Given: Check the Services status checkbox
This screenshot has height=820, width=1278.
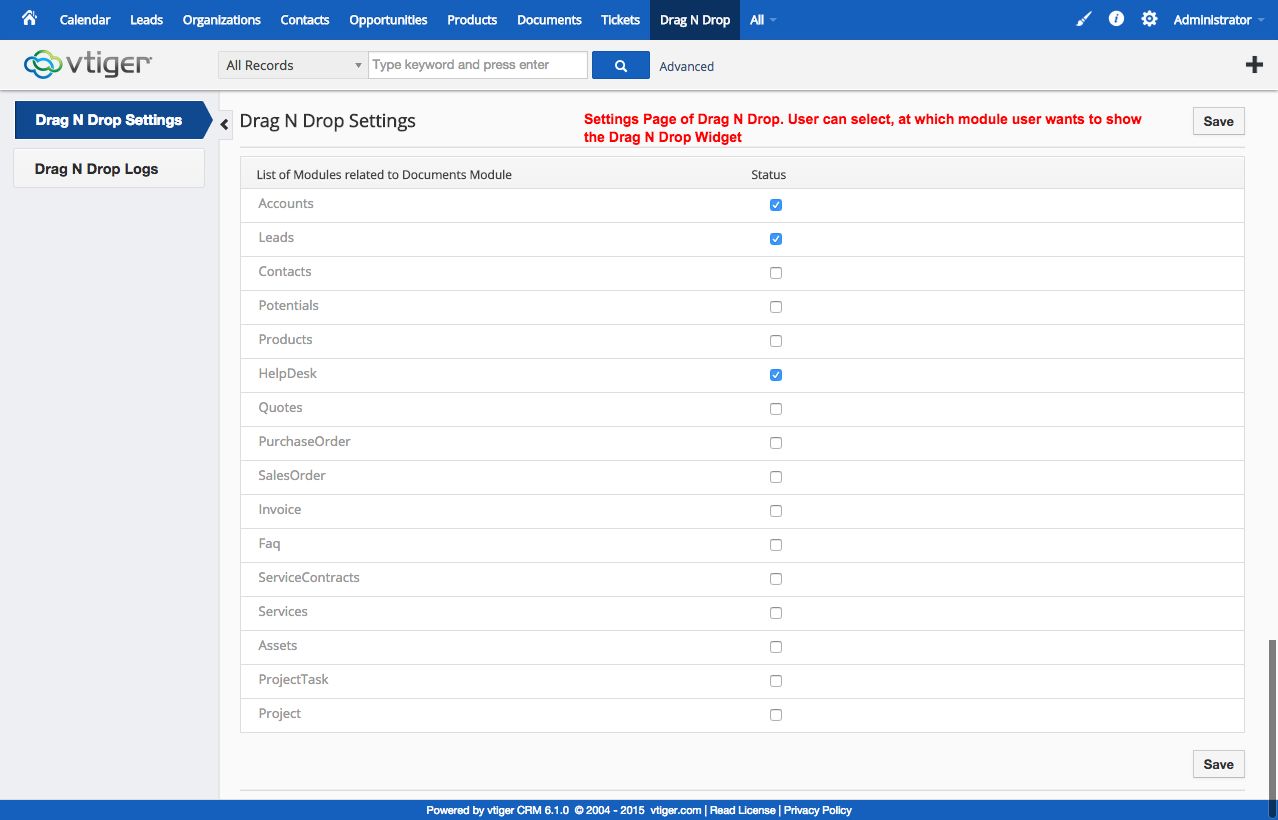Looking at the screenshot, I should click(776, 613).
